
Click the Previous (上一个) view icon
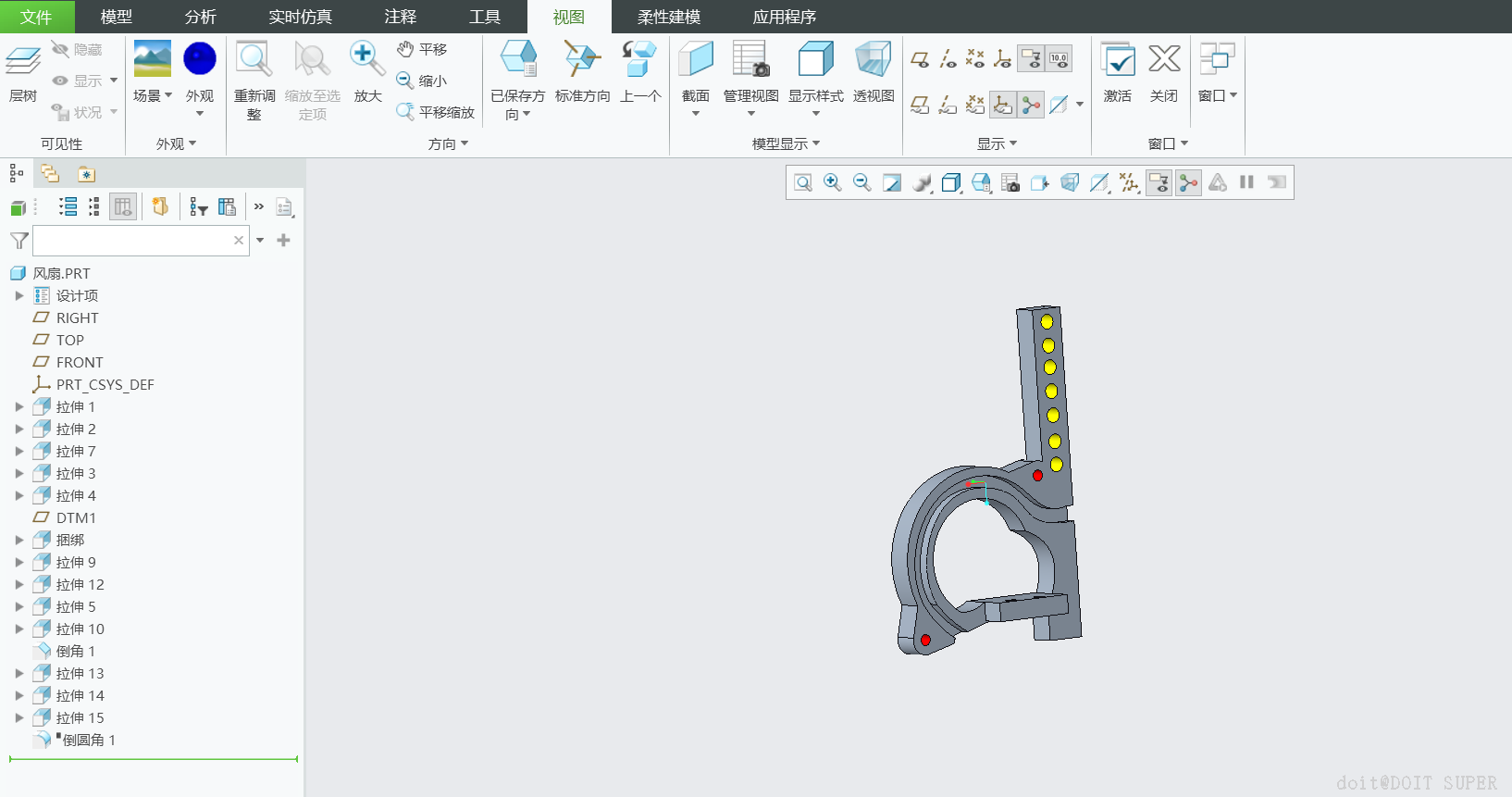[x=639, y=60]
